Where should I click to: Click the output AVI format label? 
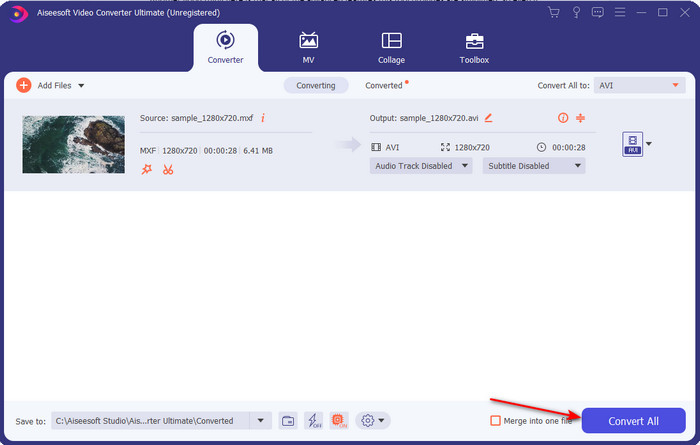coord(392,147)
